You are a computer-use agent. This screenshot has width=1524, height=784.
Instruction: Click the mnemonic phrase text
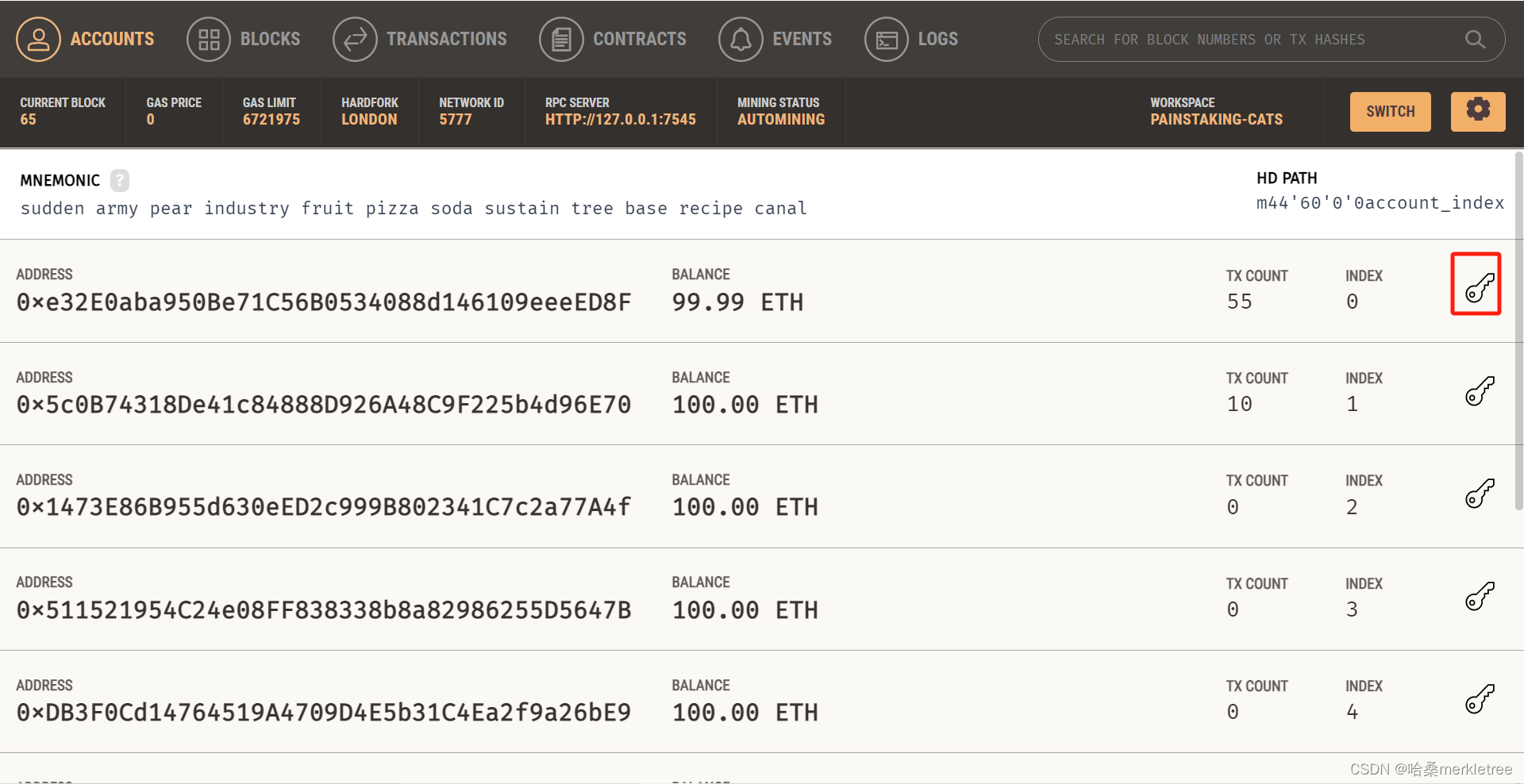pos(414,209)
